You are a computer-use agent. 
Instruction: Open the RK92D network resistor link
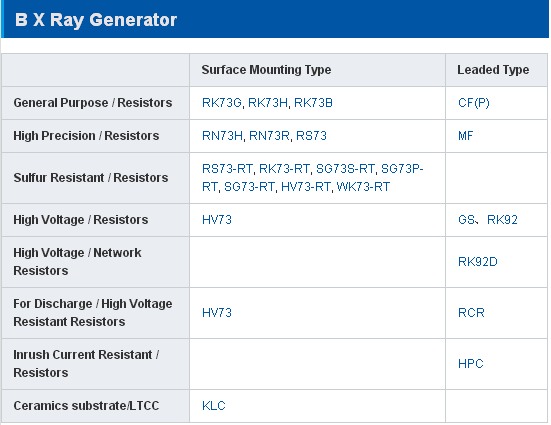pyautogui.click(x=478, y=262)
